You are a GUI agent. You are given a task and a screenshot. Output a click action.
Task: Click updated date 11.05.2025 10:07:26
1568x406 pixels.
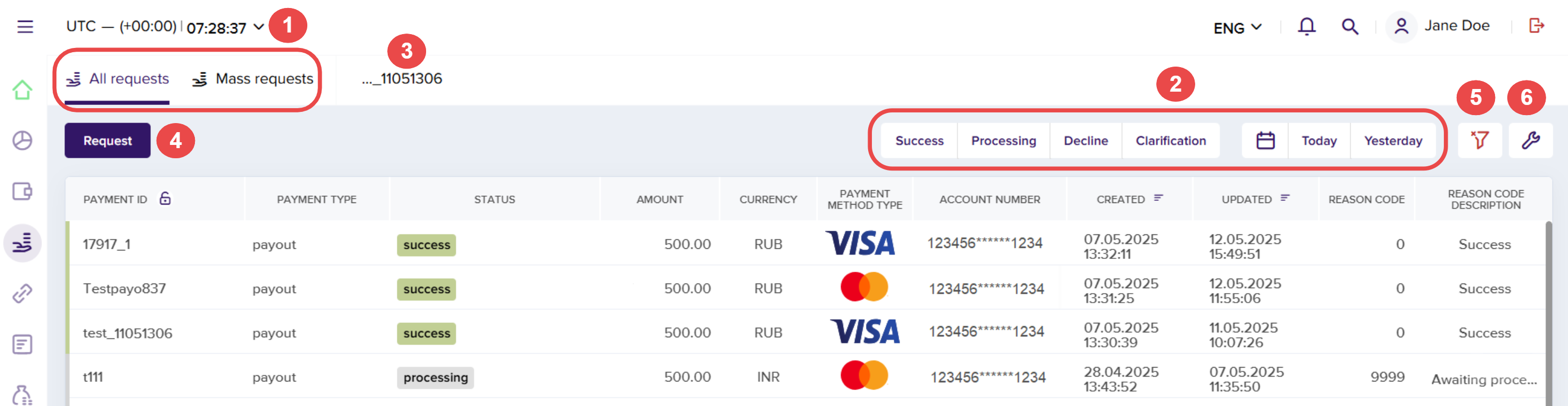click(x=1243, y=335)
